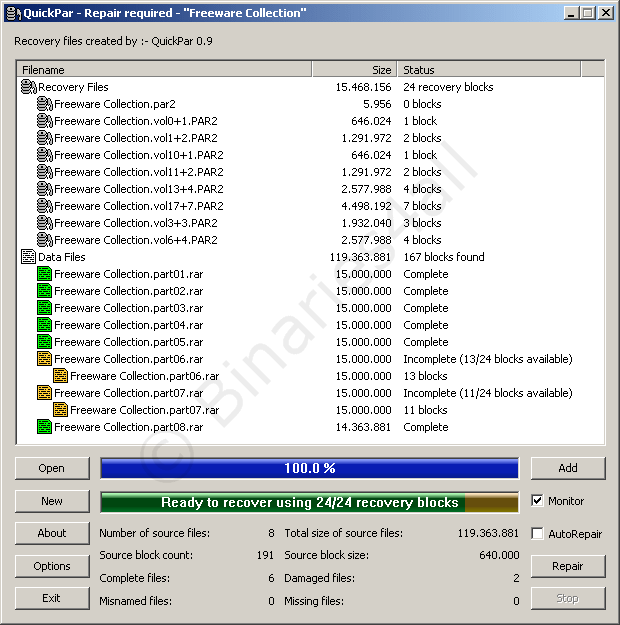Click icon of Freeware Collection.vol11+2.PAR2
This screenshot has width=620, height=625.
click(x=44, y=172)
